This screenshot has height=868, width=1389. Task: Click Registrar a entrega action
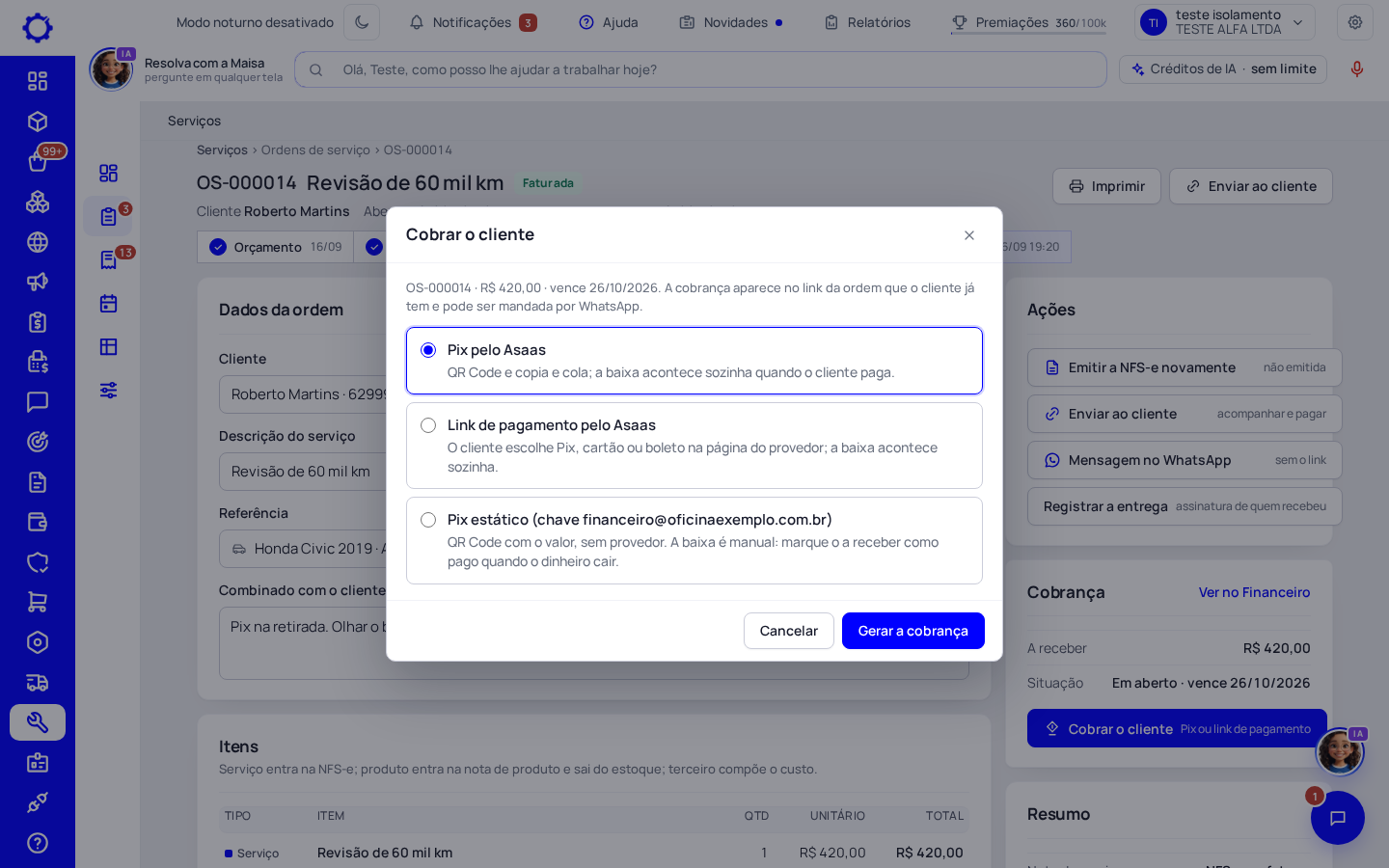click(1185, 506)
